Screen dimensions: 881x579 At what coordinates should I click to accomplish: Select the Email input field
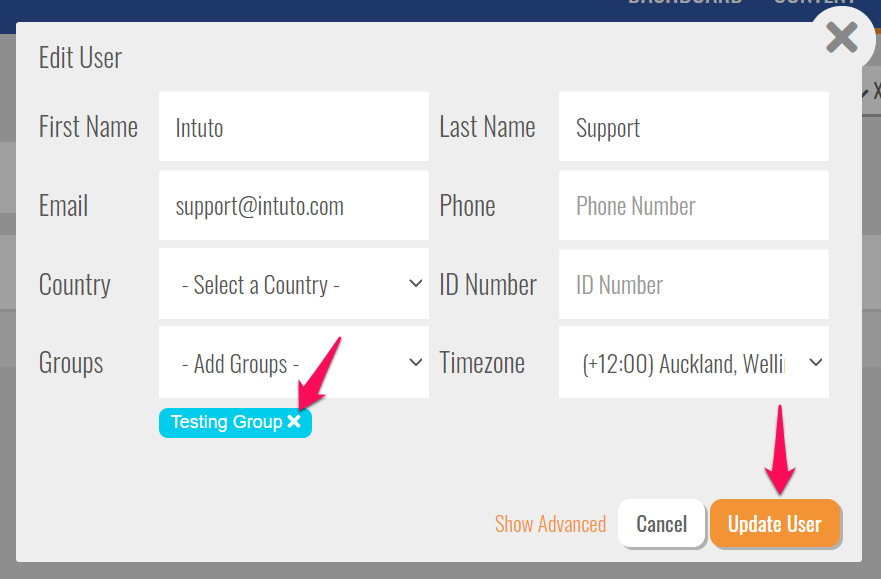pos(293,206)
